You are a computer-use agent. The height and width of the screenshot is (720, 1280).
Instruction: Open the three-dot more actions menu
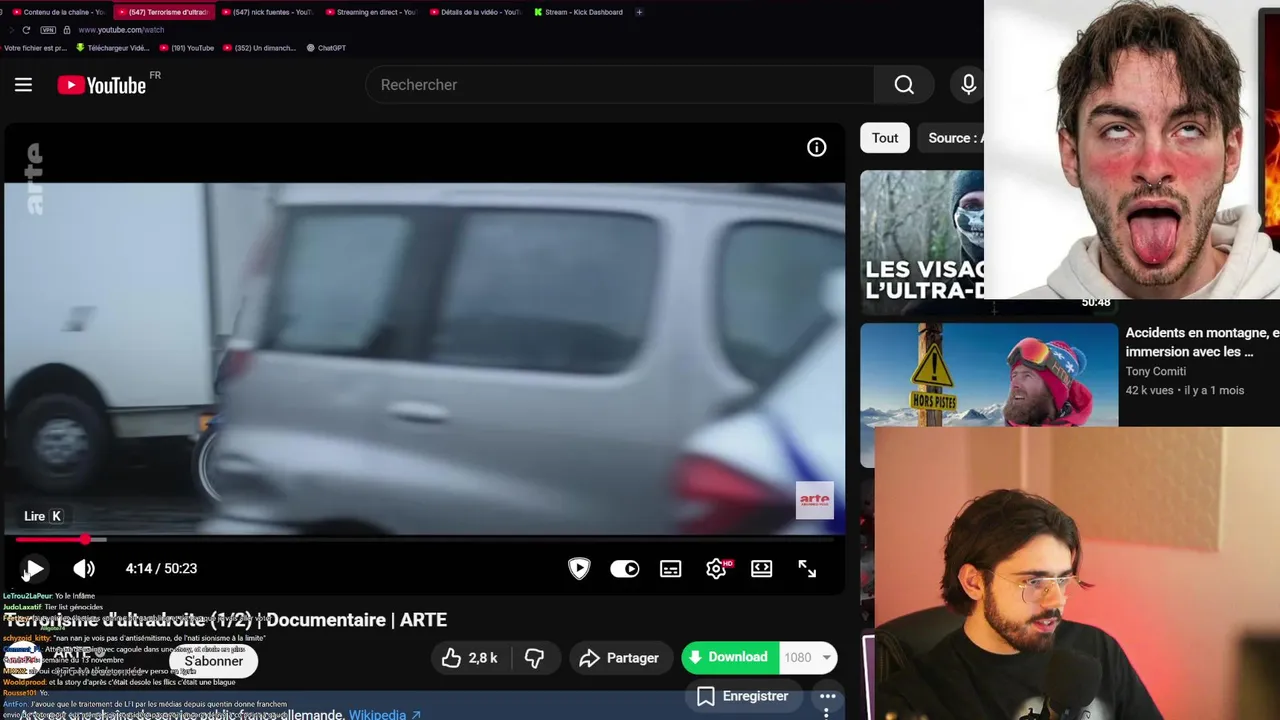828,696
